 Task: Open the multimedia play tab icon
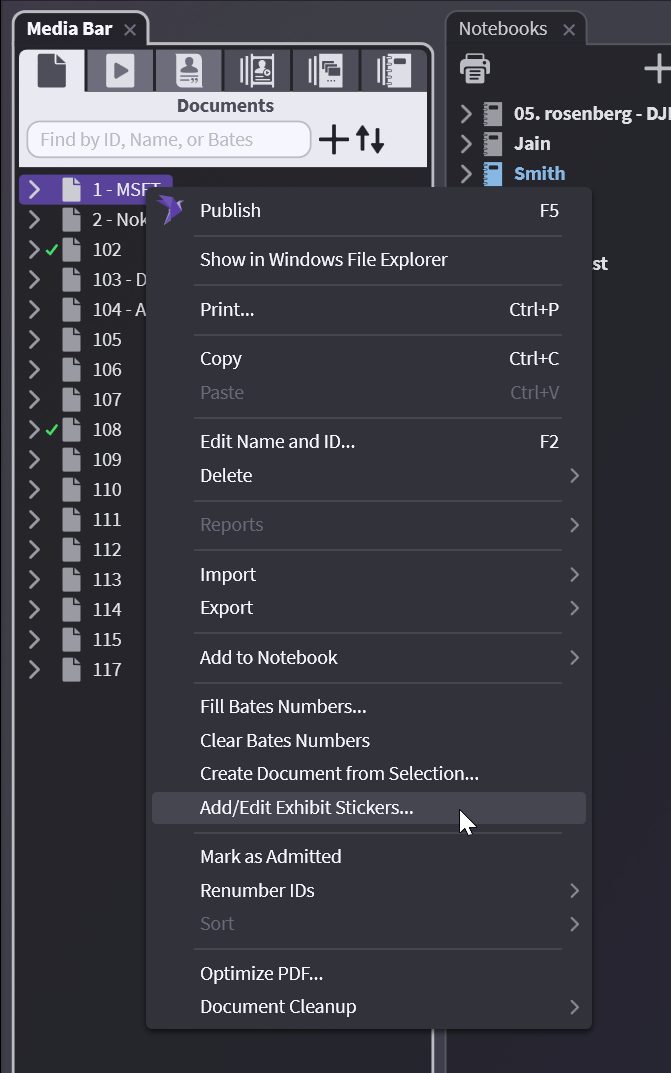pos(120,70)
